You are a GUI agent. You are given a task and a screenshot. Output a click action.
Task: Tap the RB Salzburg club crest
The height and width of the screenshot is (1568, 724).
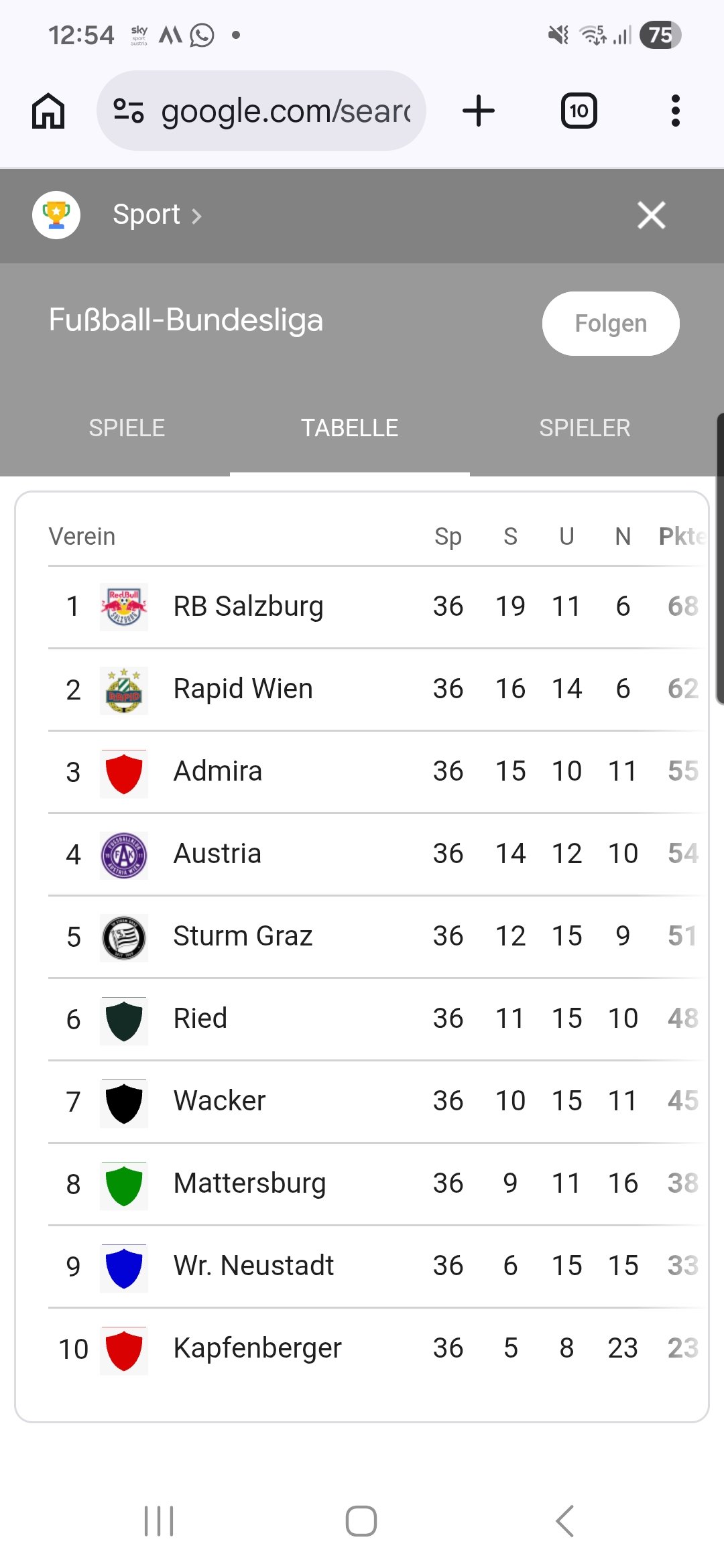pyautogui.click(x=124, y=607)
